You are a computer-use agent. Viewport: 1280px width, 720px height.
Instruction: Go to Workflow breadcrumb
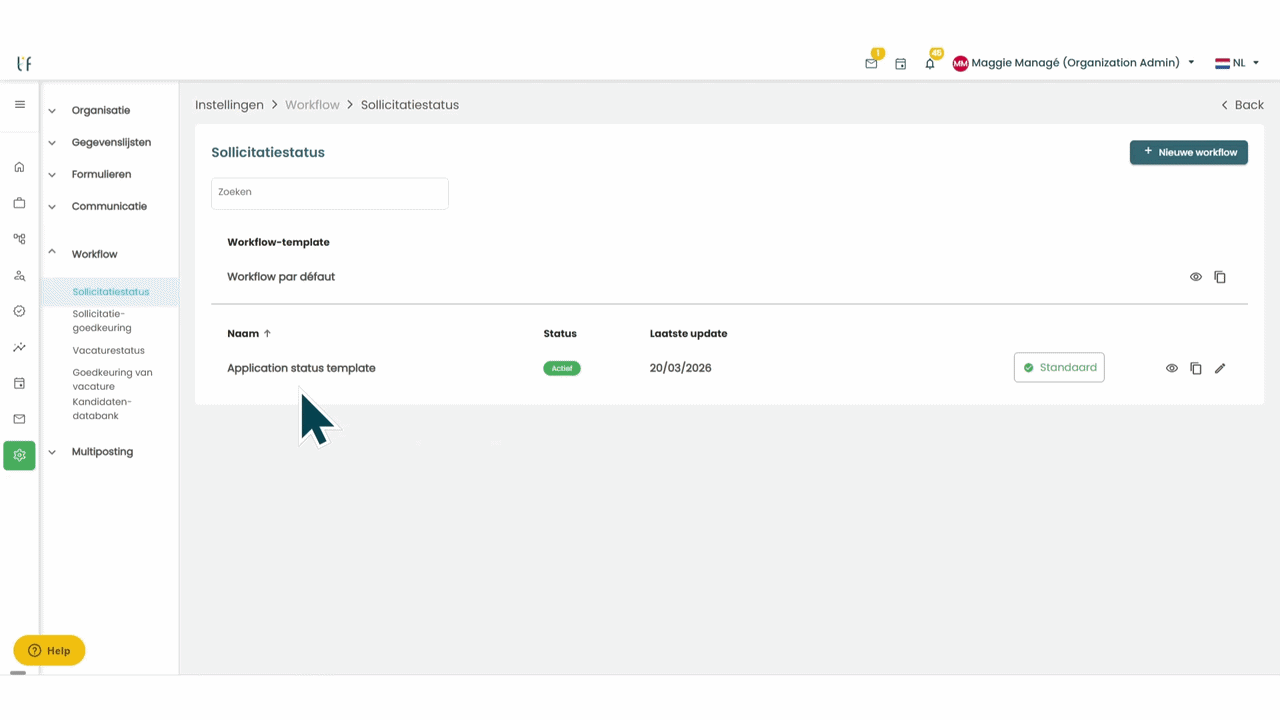pyautogui.click(x=312, y=105)
